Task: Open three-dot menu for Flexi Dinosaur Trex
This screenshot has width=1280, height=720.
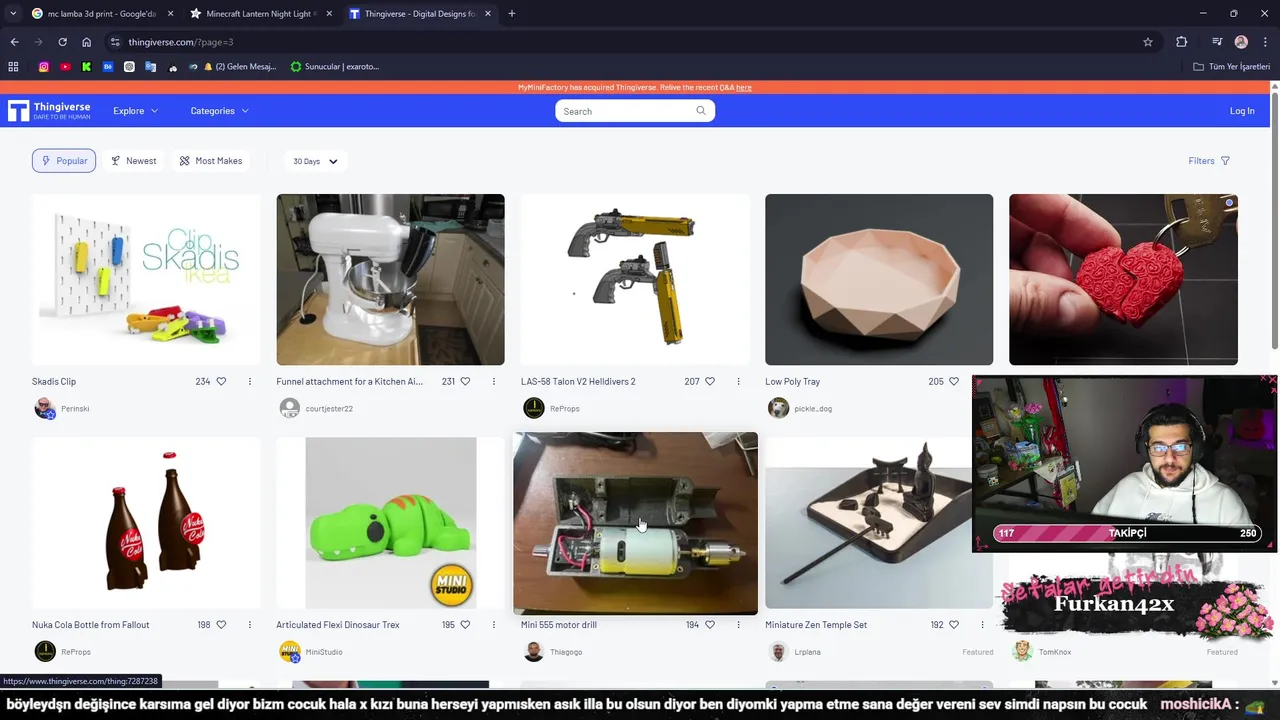Action: pos(494,624)
